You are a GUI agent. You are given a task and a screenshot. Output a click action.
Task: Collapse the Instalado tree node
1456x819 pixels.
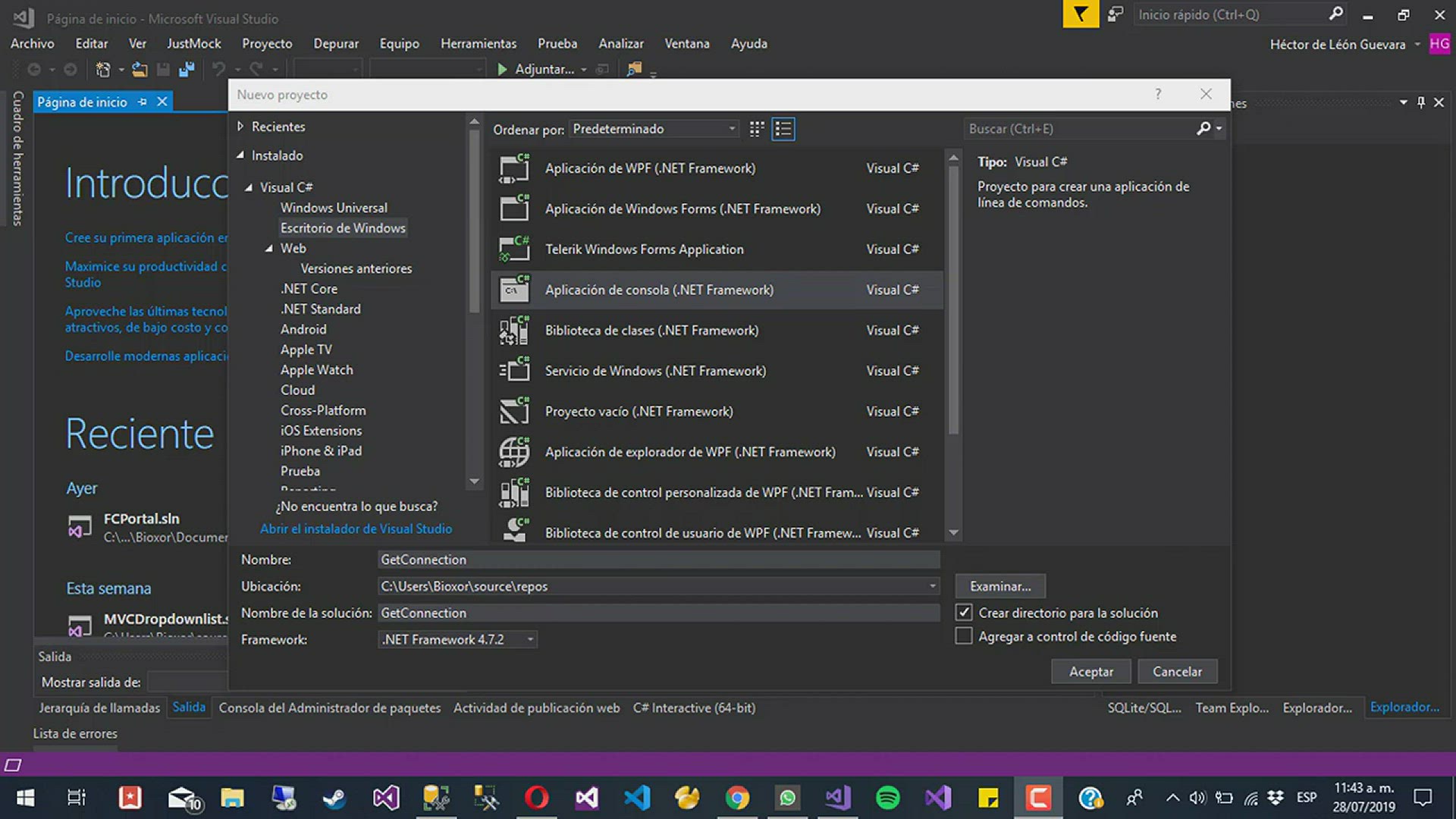(x=240, y=155)
